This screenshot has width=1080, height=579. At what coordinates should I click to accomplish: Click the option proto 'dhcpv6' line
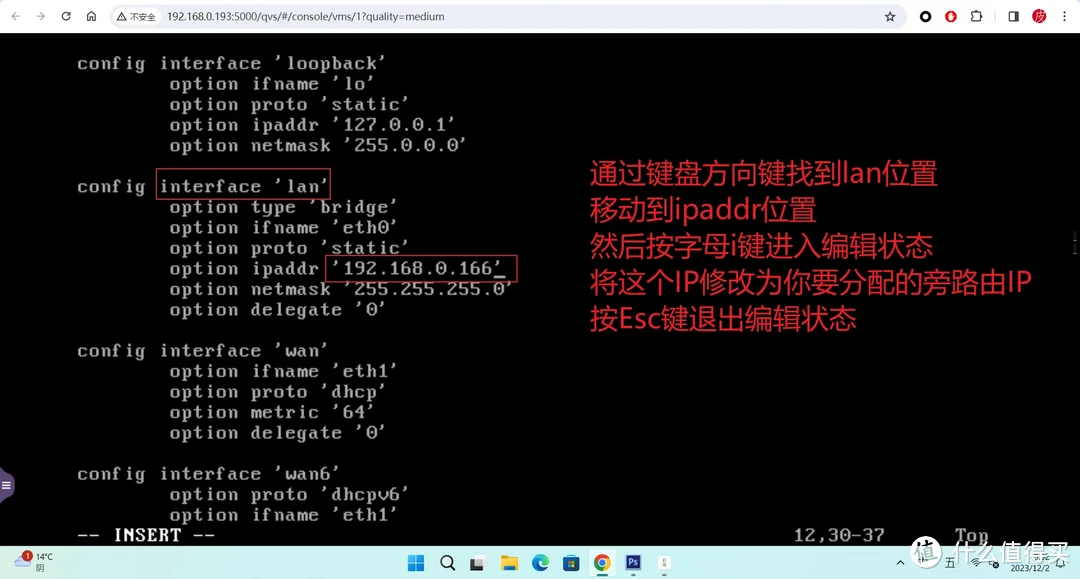pyautogui.click(x=289, y=495)
